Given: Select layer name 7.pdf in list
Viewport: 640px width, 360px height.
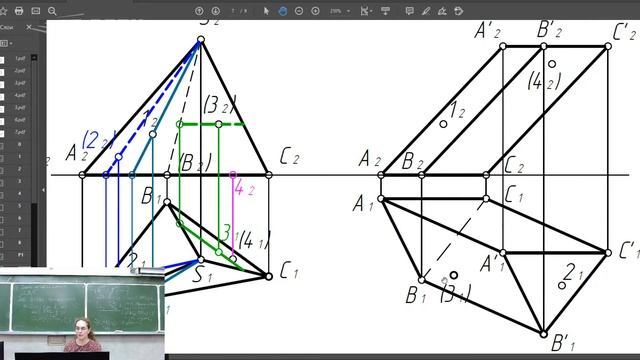Looking at the screenshot, I should tap(20, 132).
